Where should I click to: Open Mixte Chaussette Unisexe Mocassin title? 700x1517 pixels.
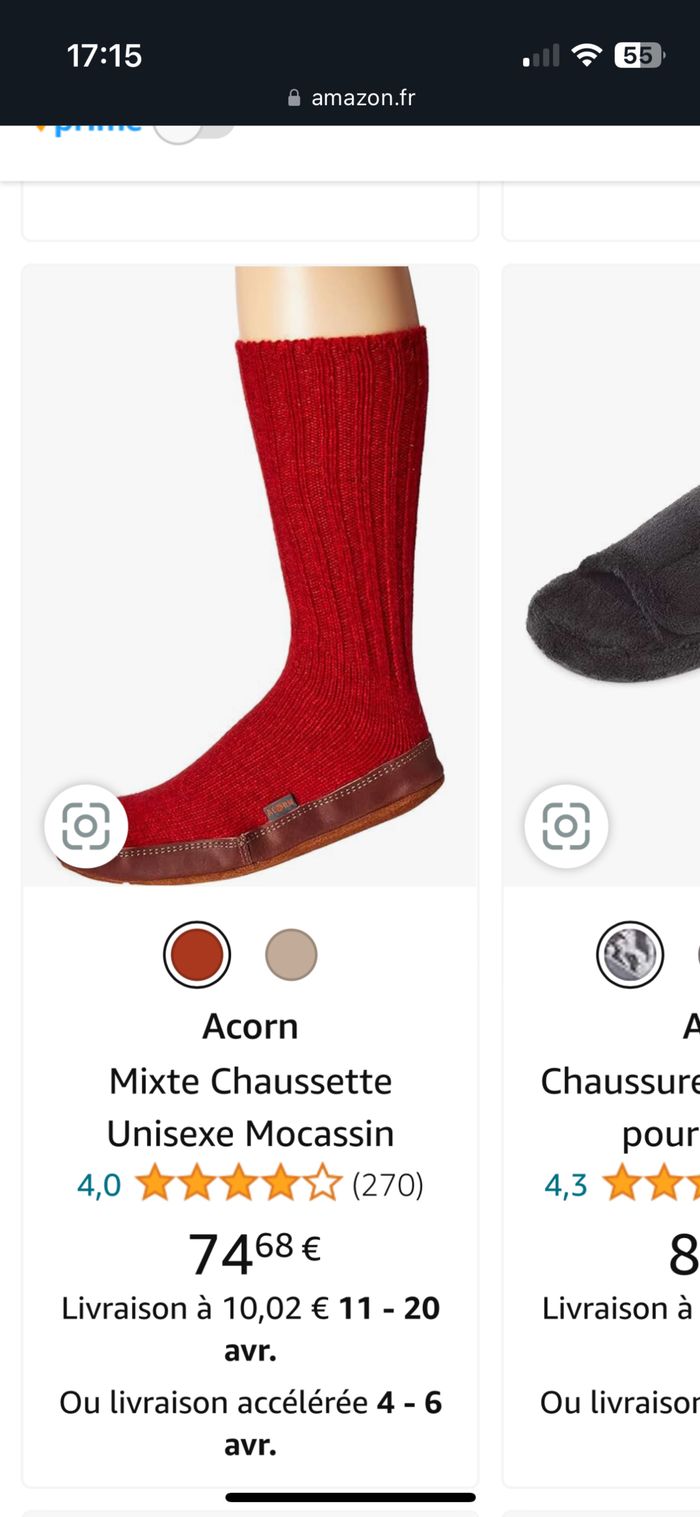(250, 1107)
